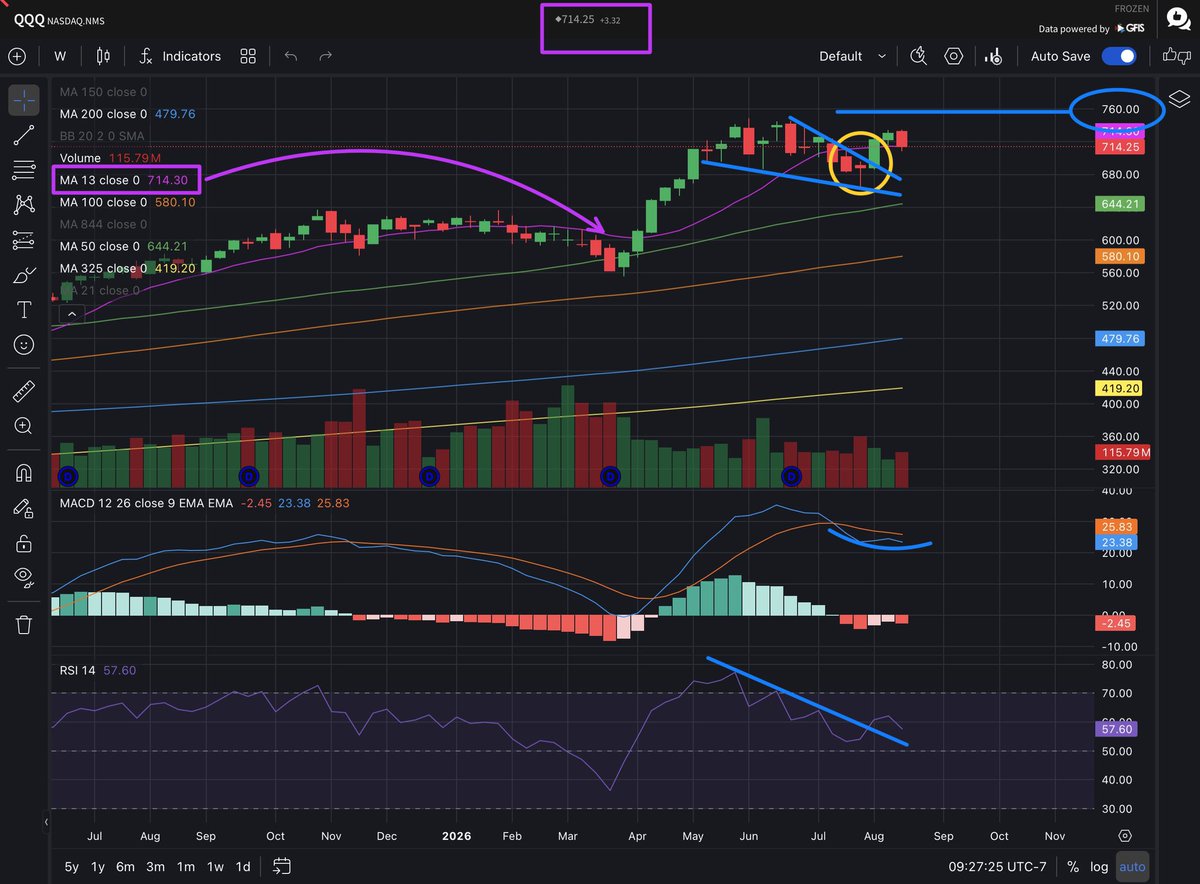Viewport: 1200px width, 884px height.
Task: Open the quick search tool
Action: click(x=919, y=56)
